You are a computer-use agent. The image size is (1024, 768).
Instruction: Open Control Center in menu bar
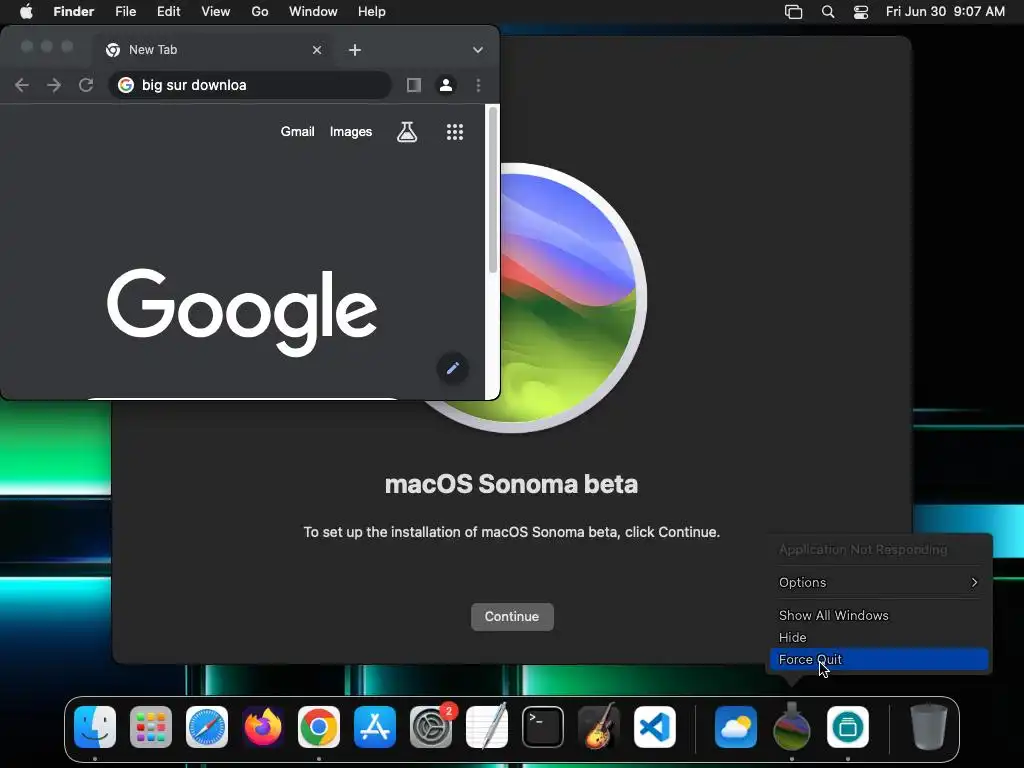coord(861,12)
